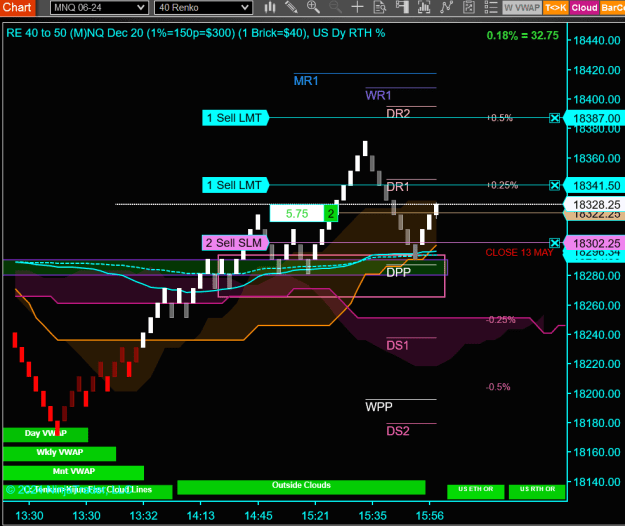This screenshot has height=526, width=625.
Task: Select the 2 Sell SLM order label
Action: (235, 243)
